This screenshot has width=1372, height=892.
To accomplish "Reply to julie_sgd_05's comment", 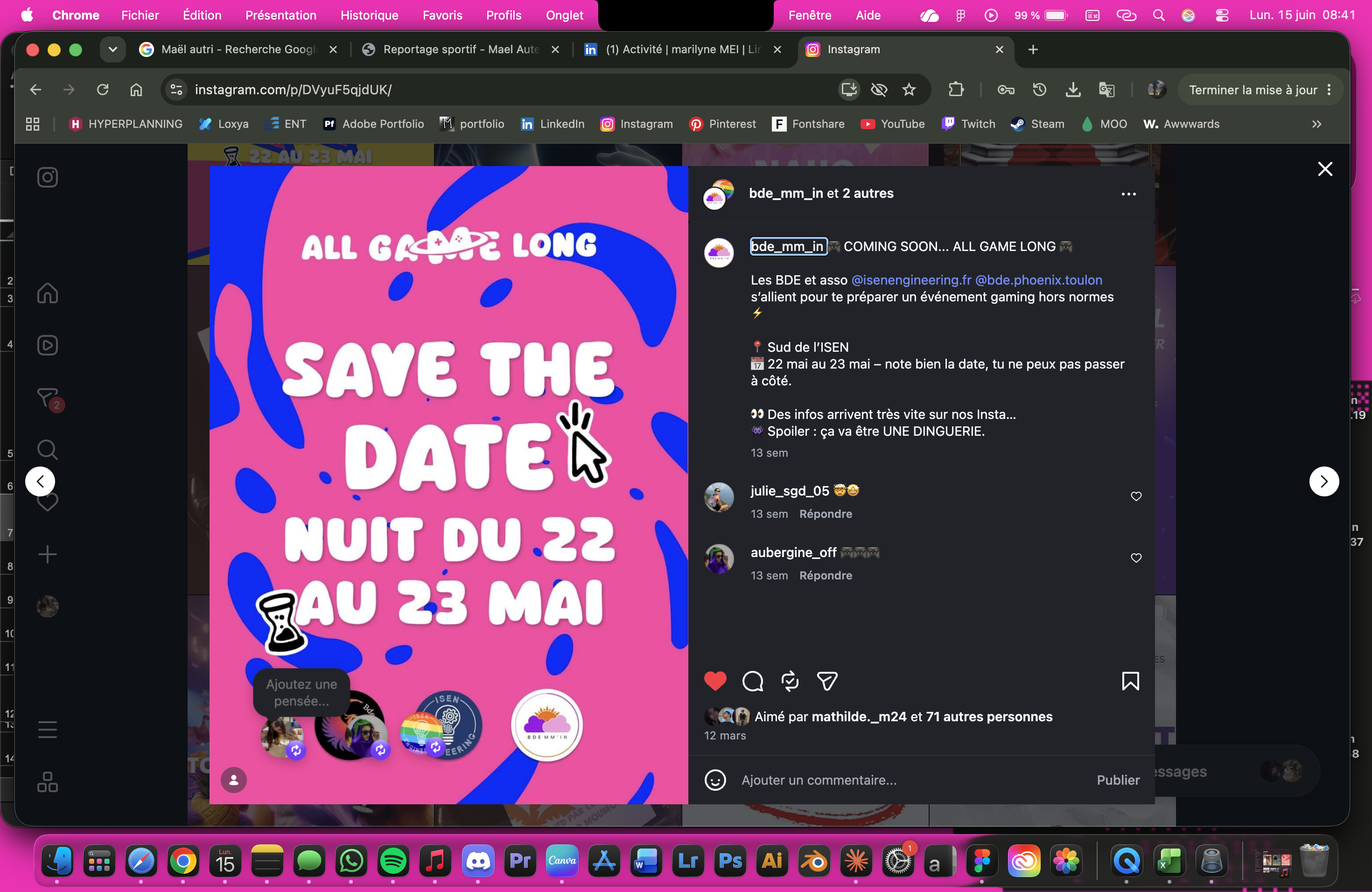I will [x=826, y=514].
